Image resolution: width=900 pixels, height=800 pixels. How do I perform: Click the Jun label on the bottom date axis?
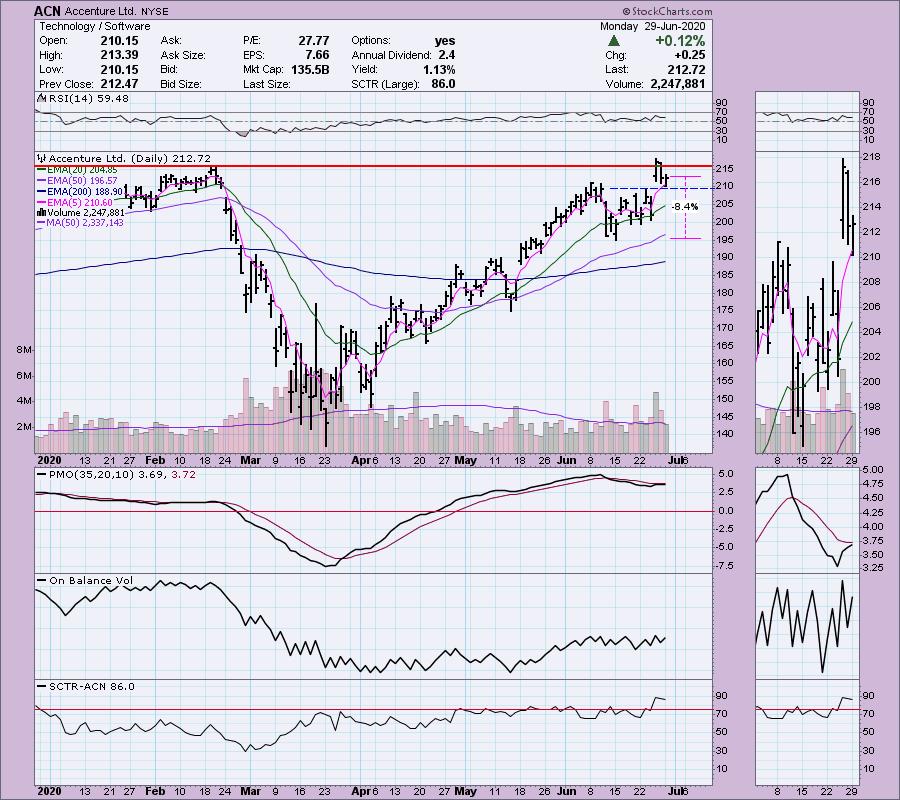point(567,791)
